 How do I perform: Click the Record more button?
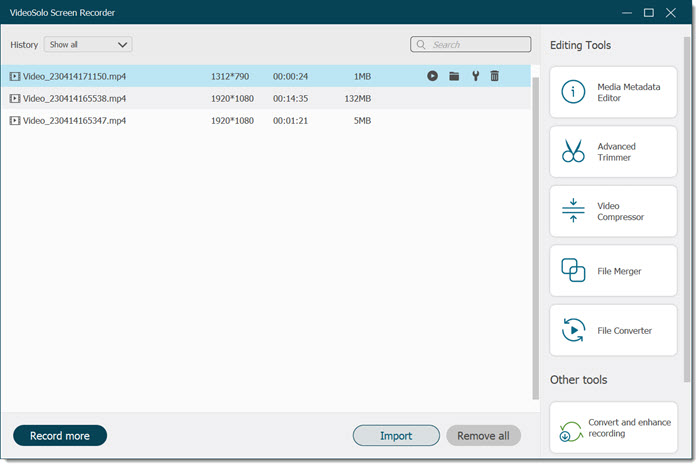60,436
